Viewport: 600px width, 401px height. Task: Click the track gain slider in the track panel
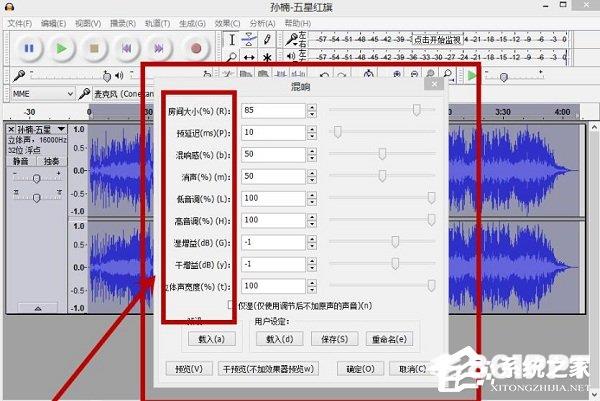click(x=37, y=178)
